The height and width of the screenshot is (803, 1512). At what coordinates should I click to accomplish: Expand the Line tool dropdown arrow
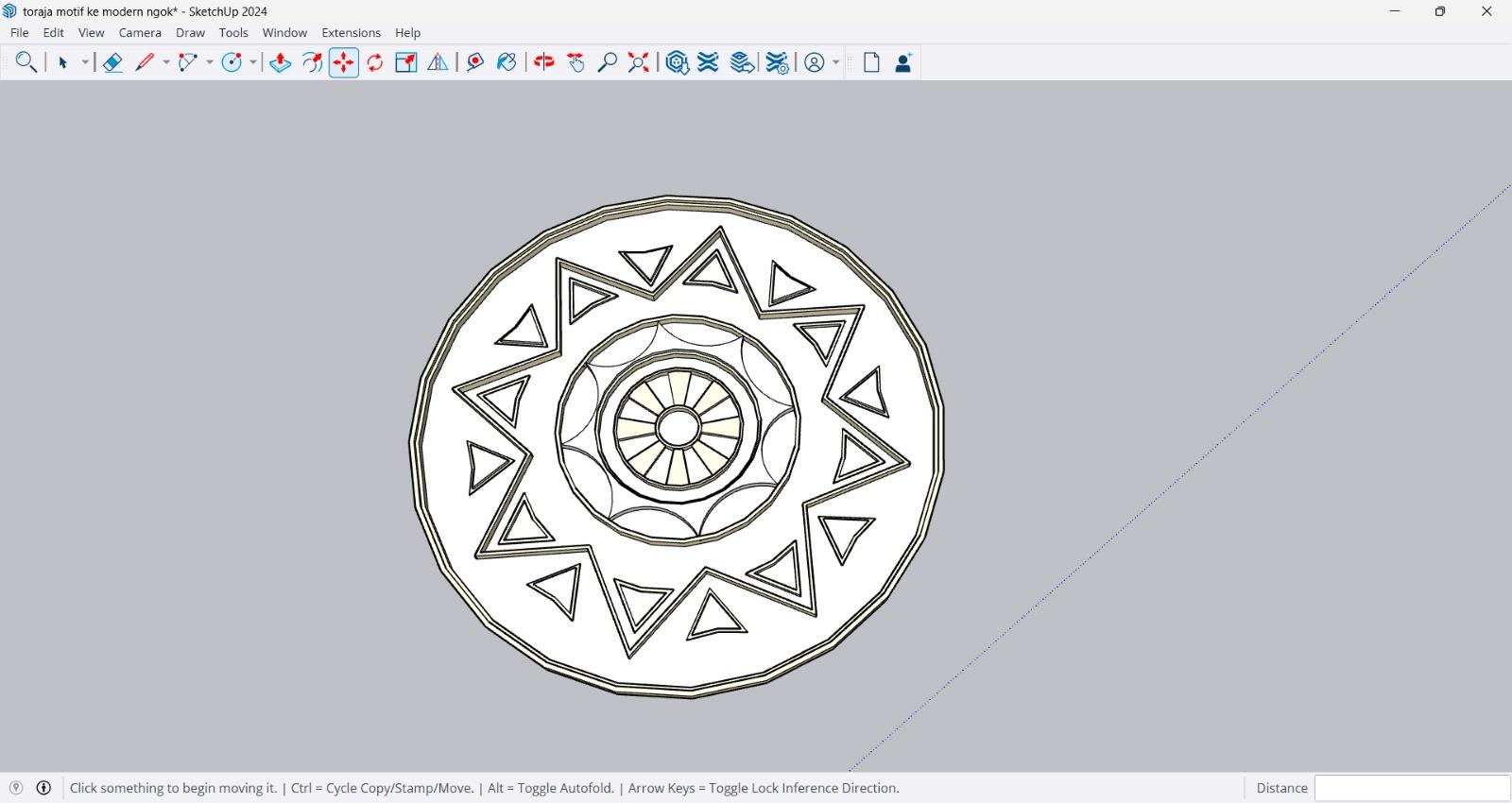coord(166,62)
